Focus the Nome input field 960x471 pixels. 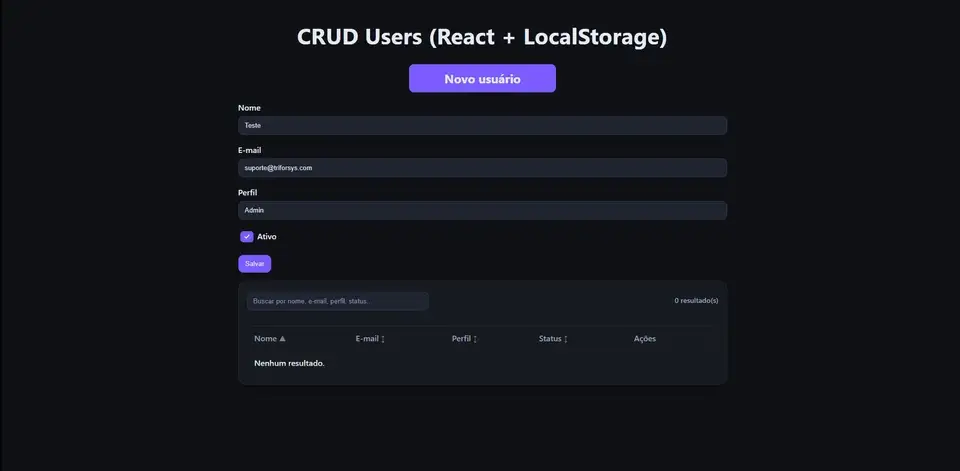(x=482, y=126)
